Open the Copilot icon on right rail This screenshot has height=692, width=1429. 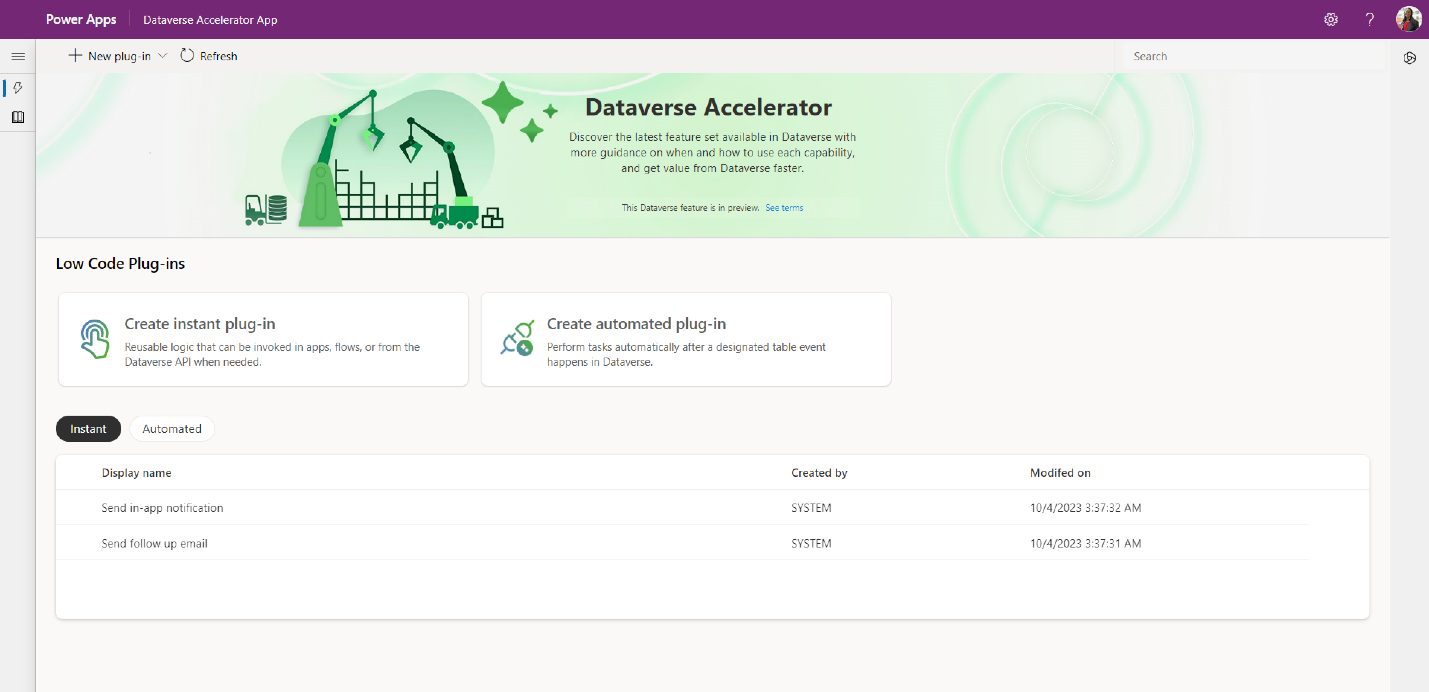pyautogui.click(x=1409, y=57)
